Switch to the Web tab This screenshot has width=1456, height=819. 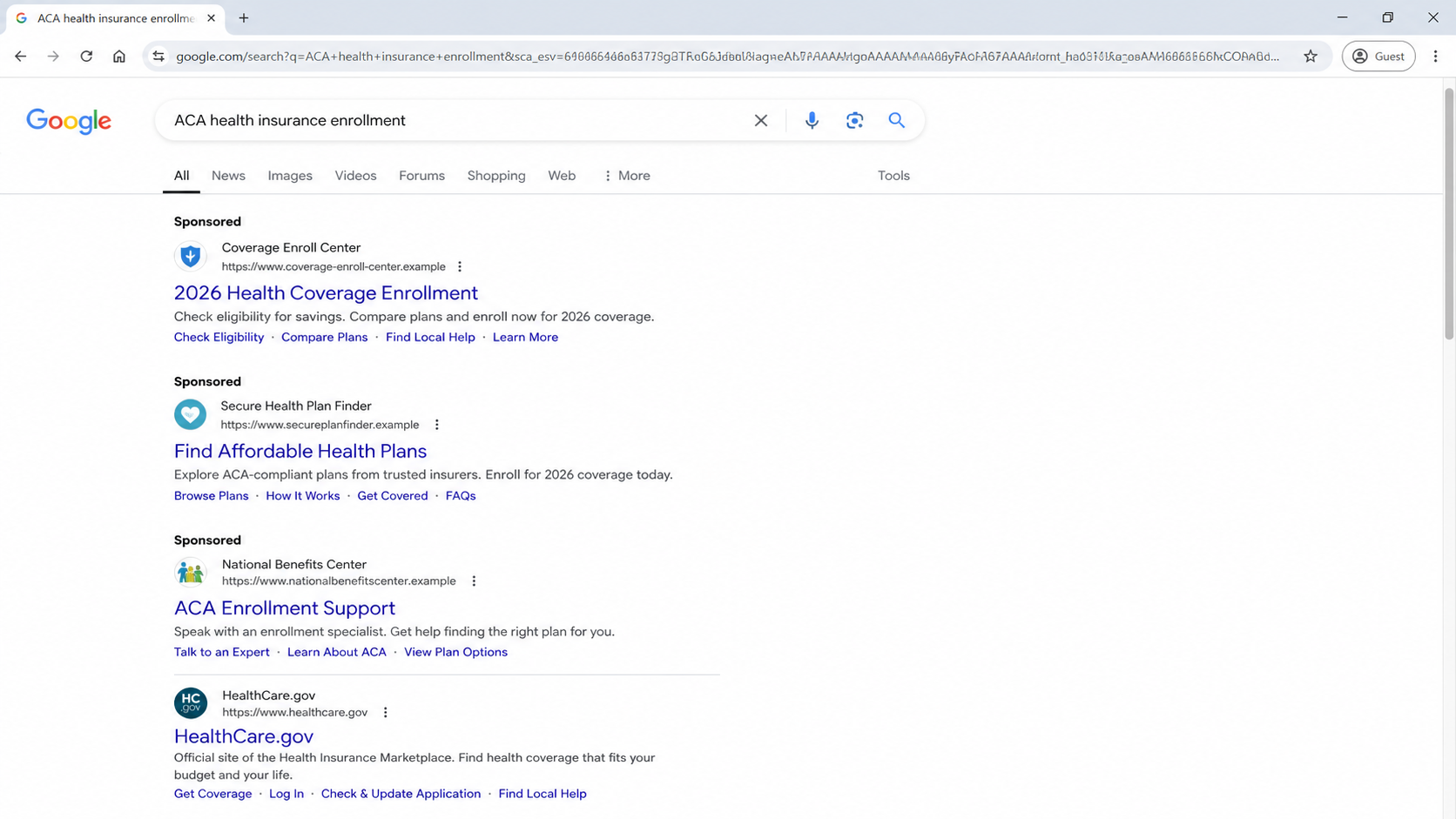tap(562, 176)
